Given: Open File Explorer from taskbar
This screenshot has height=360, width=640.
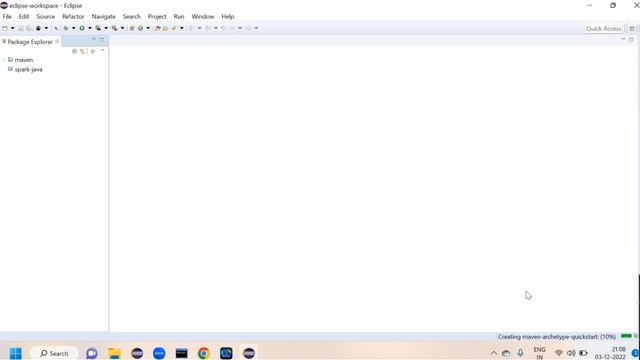Looking at the screenshot, I should point(114,353).
